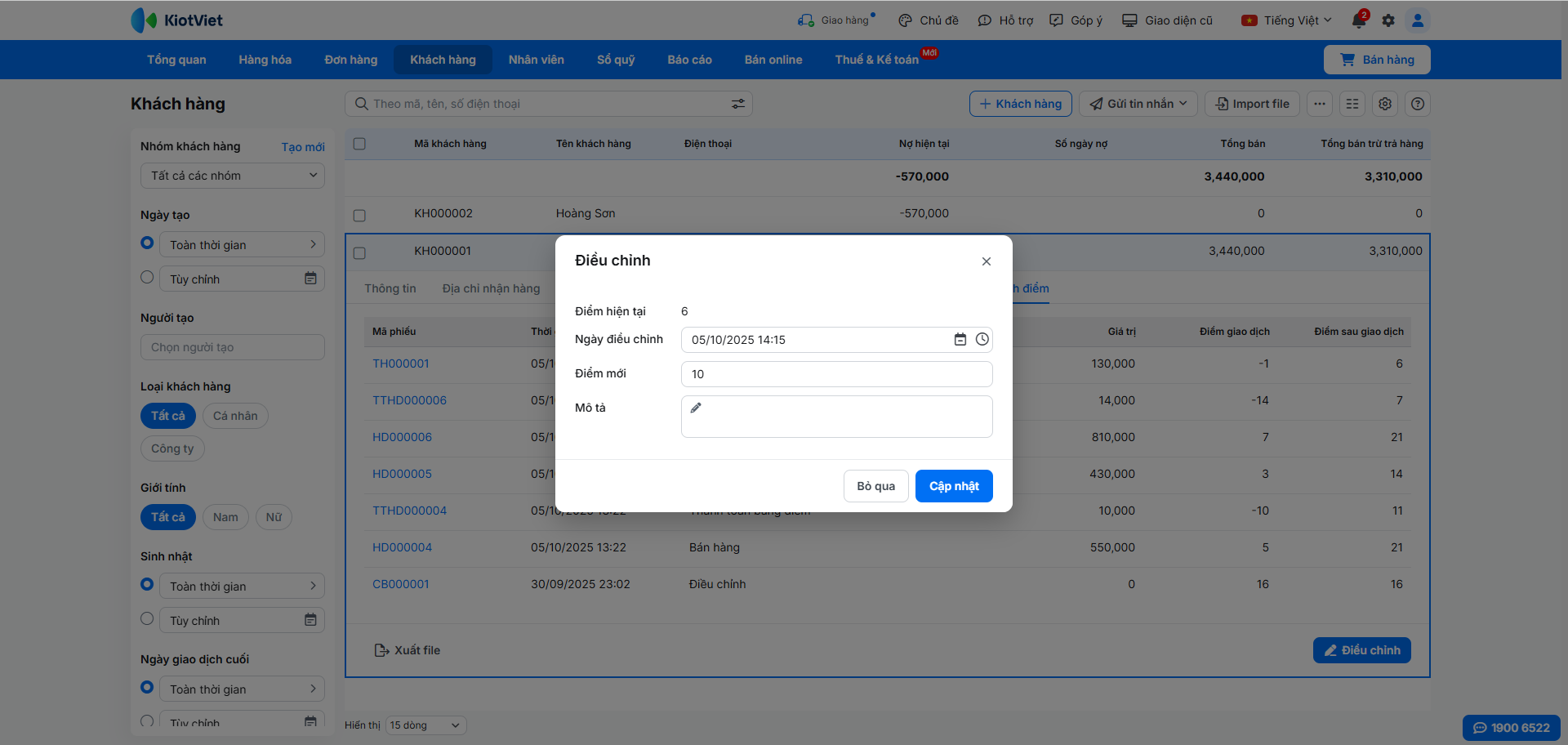Click the calendar icon in Ngày điều chỉnh

tap(960, 340)
